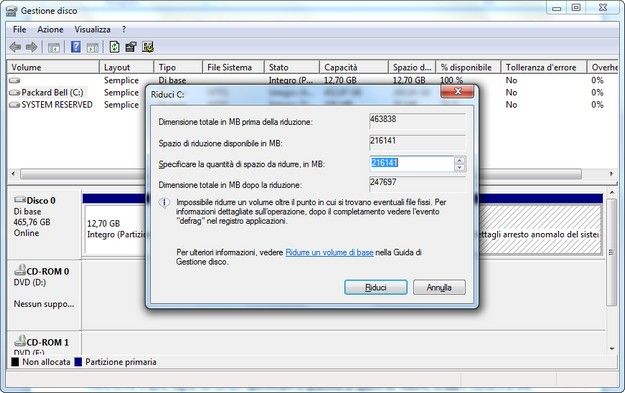The image size is (625, 393).
Task: Click the Nessun suppo... label under CD-ROM 0
Action: point(44,304)
